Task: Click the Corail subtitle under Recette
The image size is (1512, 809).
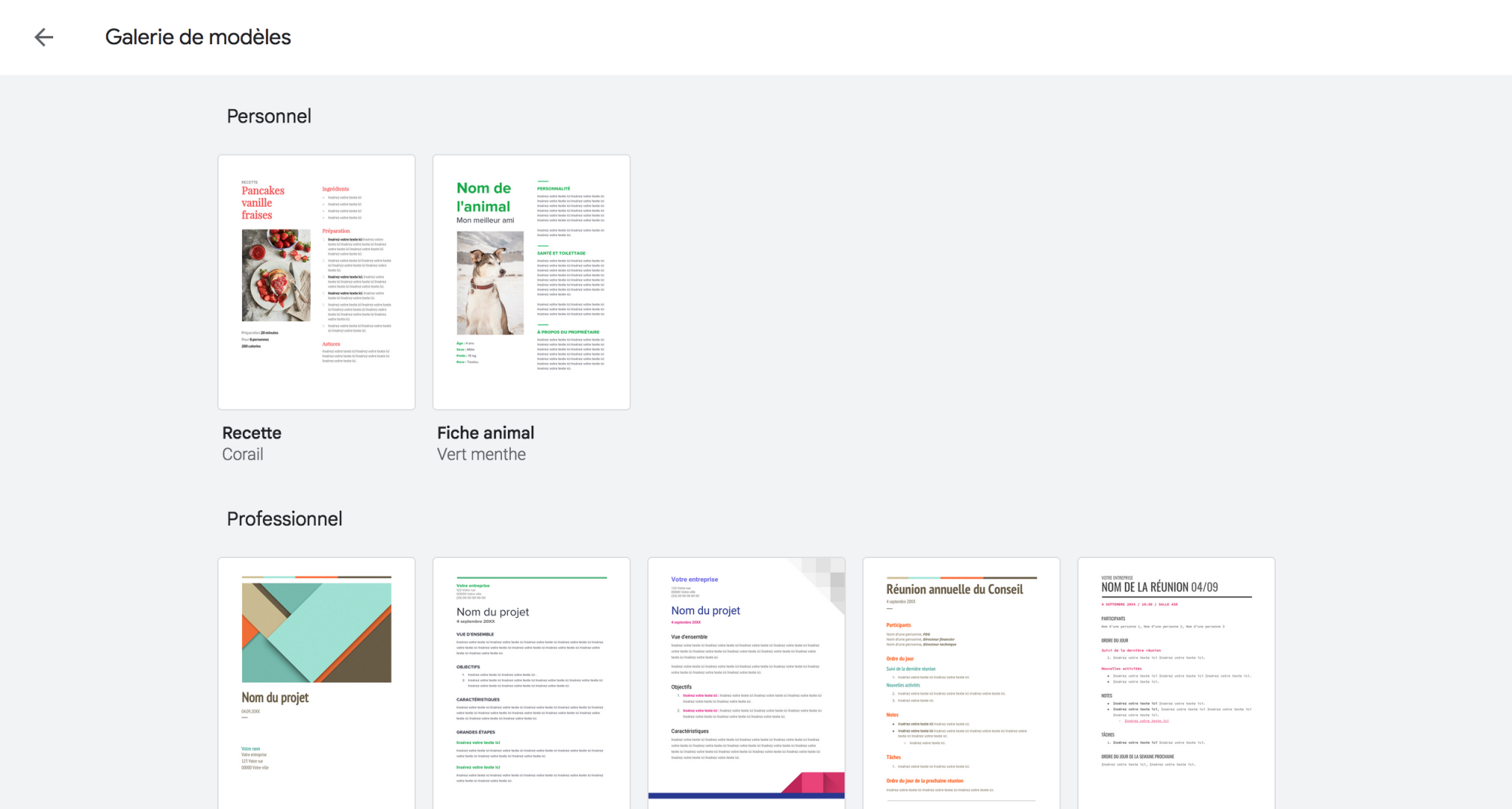Action: 243,455
